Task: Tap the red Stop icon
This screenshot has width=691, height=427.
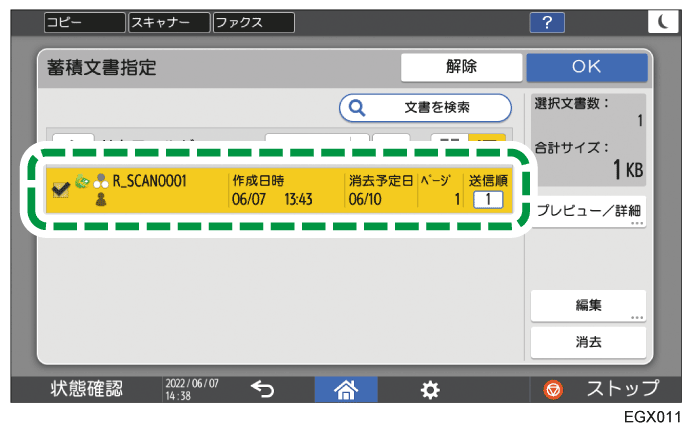Action: (x=553, y=390)
